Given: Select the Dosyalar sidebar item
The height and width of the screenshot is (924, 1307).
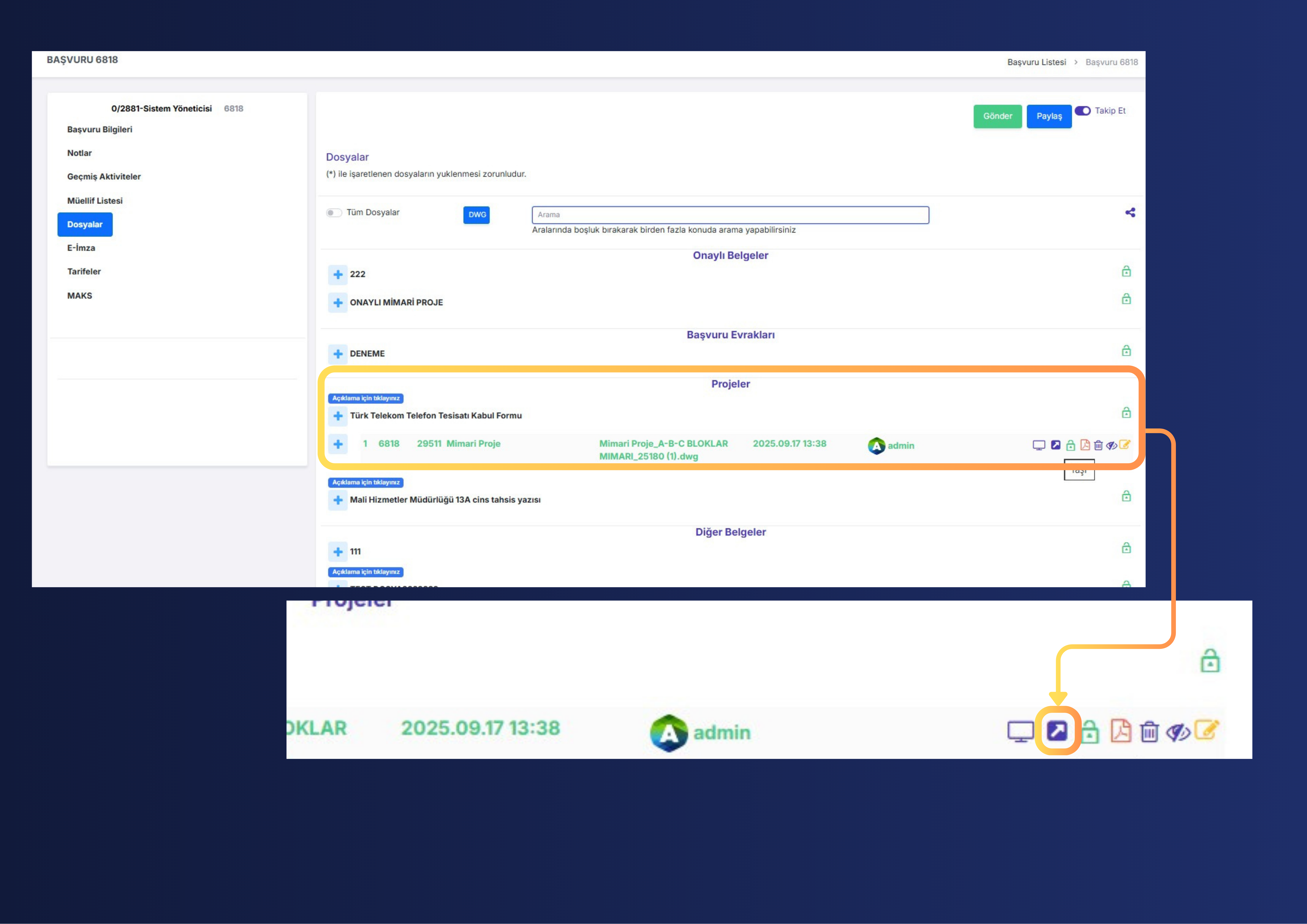Looking at the screenshot, I should [x=85, y=224].
